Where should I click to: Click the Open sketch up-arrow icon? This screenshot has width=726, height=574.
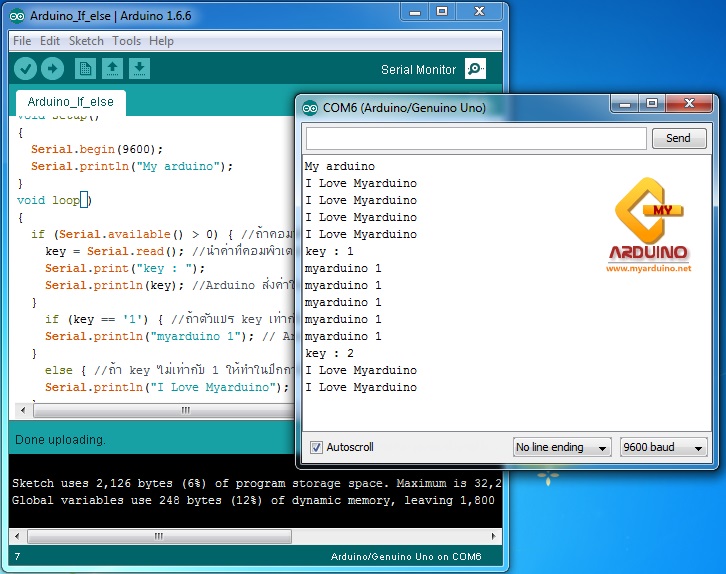(x=113, y=69)
